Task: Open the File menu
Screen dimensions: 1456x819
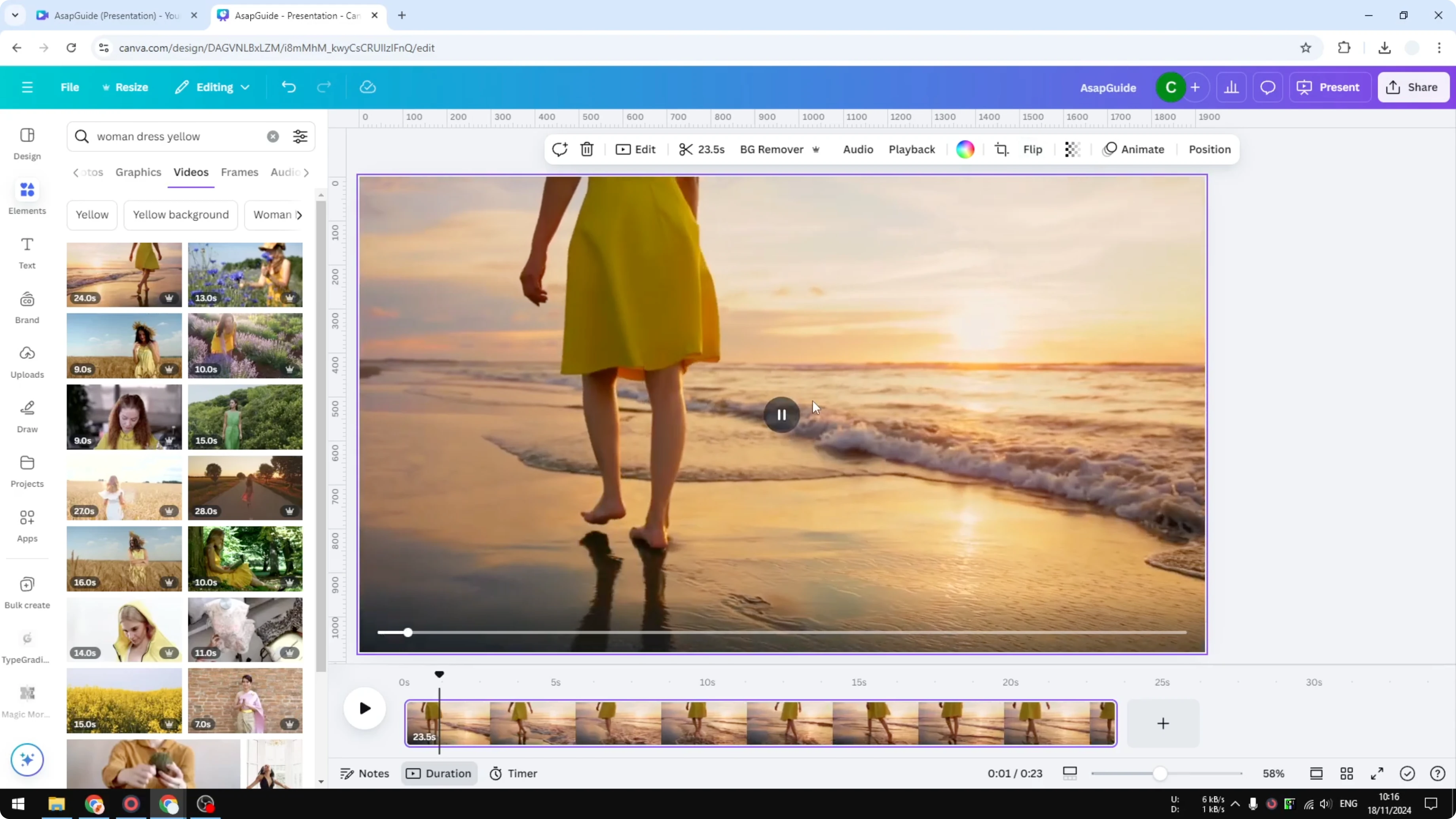Action: coord(70,87)
